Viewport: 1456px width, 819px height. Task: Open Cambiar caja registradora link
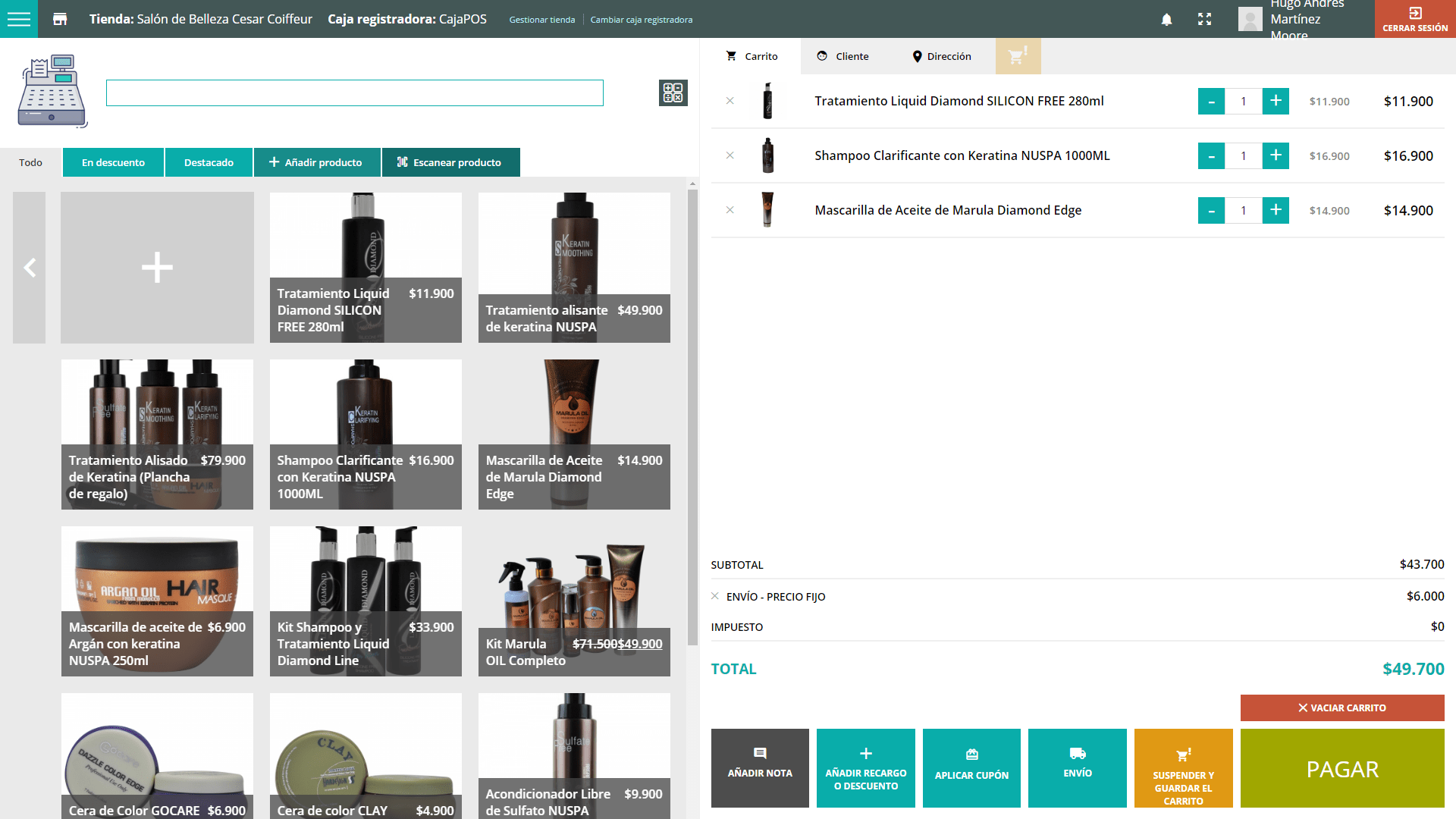(641, 20)
